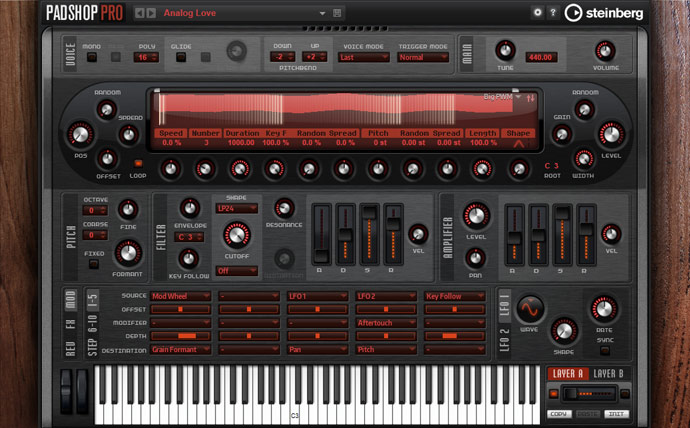
Task: Click the Copy layer button
Action: coord(559,414)
